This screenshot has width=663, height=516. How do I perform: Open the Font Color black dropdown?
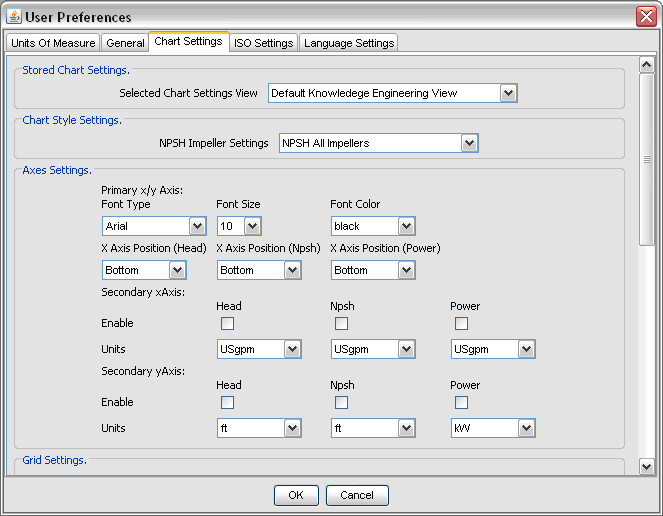tap(373, 226)
